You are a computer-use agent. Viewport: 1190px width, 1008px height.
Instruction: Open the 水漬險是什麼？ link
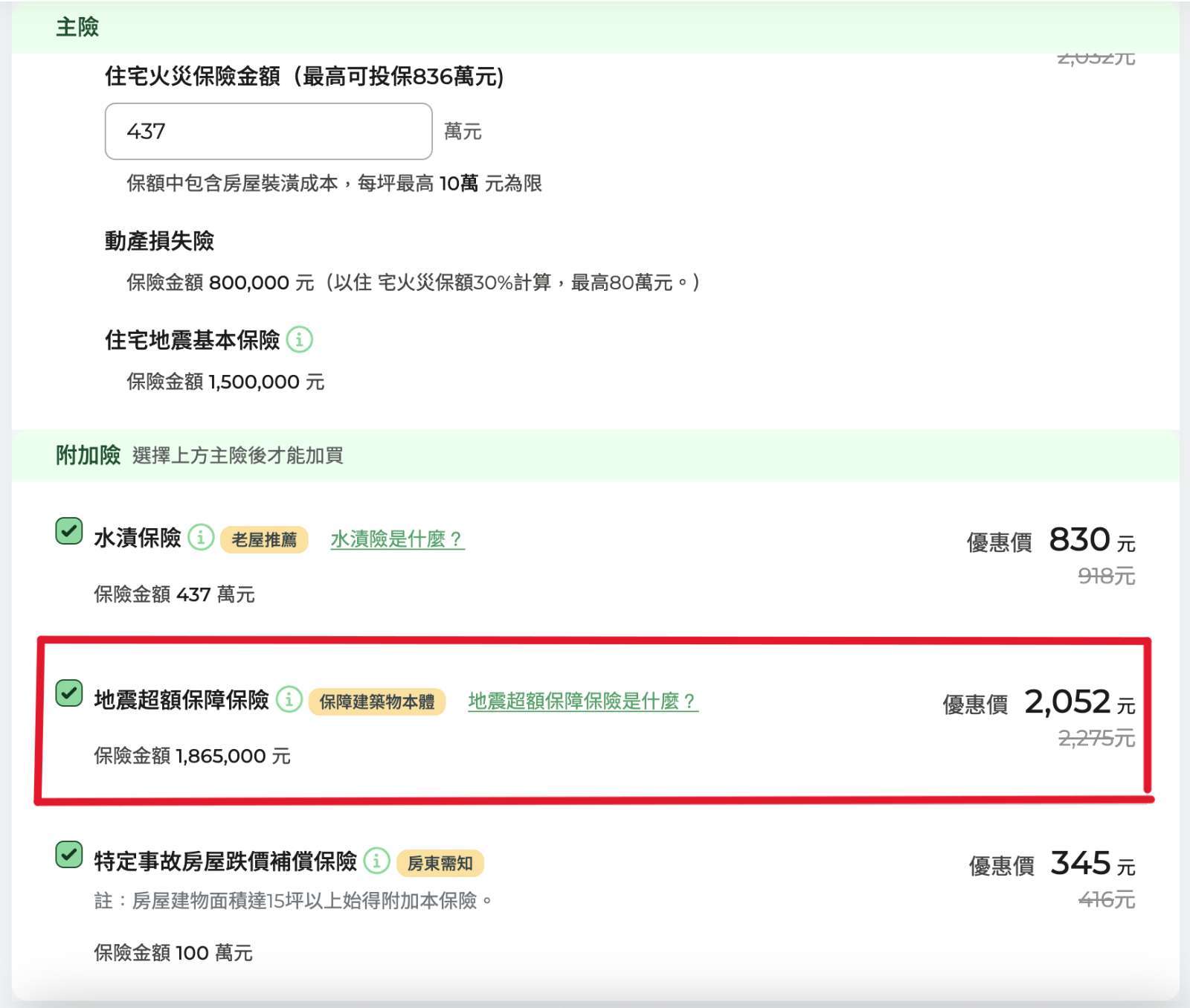pyautogui.click(x=397, y=539)
